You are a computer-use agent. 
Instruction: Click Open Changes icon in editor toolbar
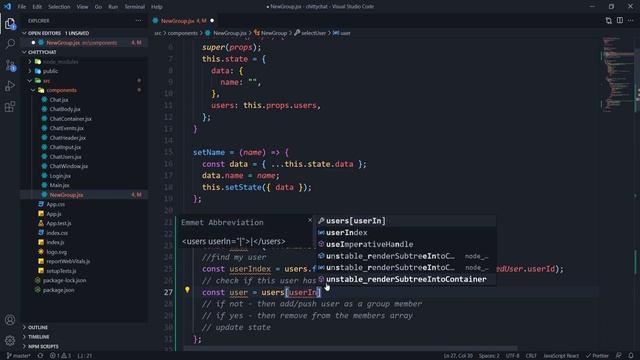click(609, 20)
